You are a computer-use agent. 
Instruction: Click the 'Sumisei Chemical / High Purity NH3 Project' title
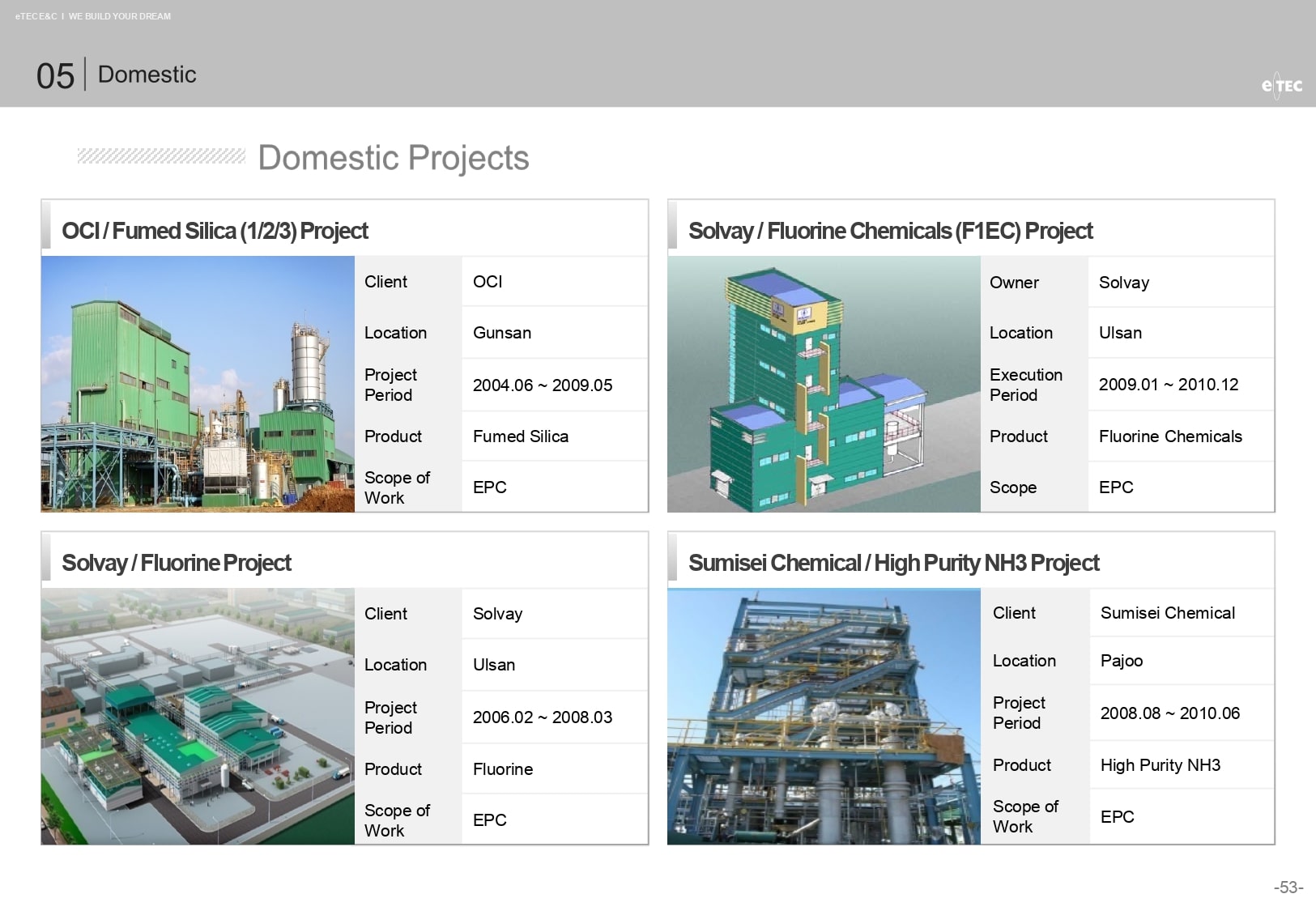(x=893, y=563)
